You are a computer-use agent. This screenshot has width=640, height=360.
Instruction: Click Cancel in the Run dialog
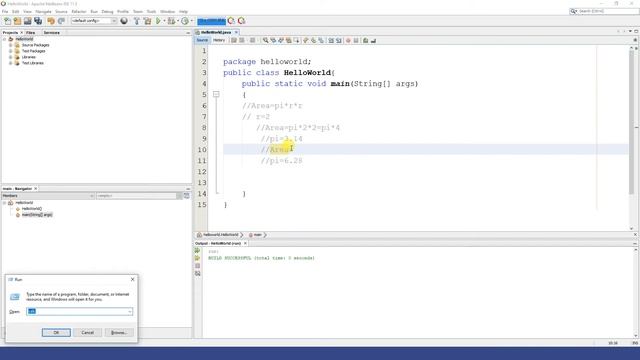87,333
